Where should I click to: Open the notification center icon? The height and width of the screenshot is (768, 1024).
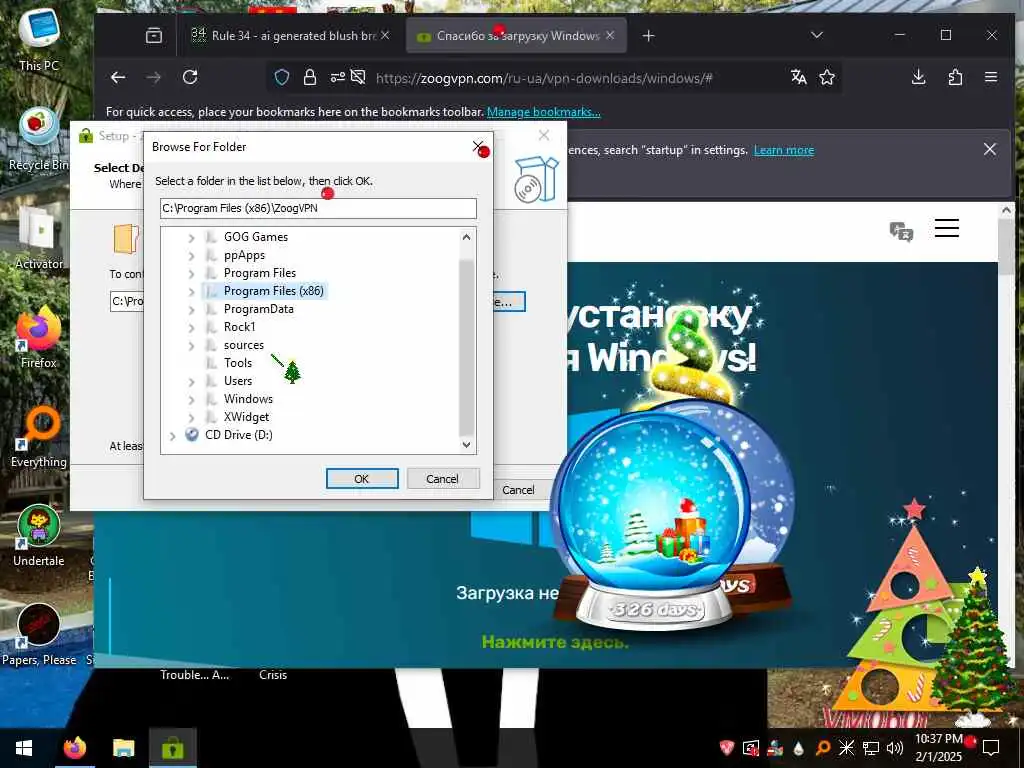click(x=991, y=748)
